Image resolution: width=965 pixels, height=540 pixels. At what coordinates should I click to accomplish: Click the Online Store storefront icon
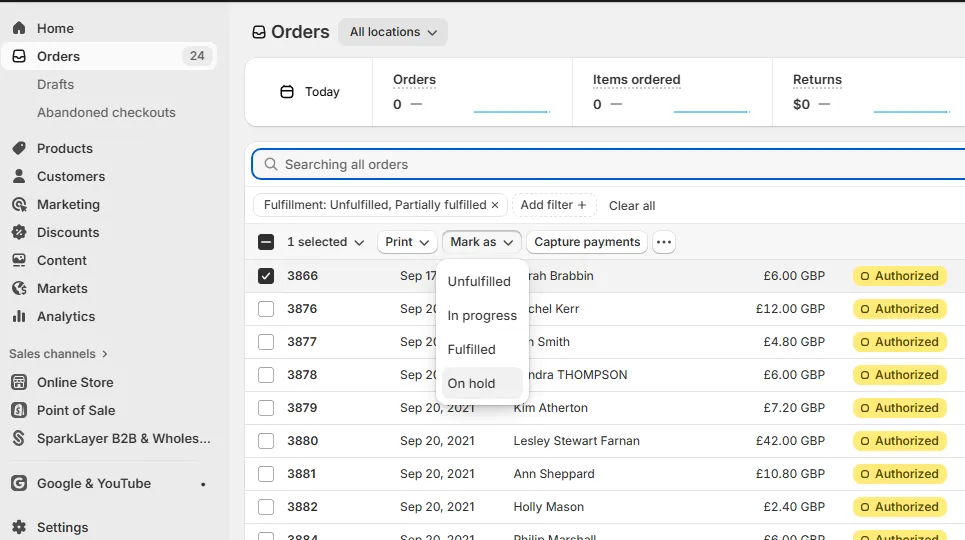coord(19,382)
